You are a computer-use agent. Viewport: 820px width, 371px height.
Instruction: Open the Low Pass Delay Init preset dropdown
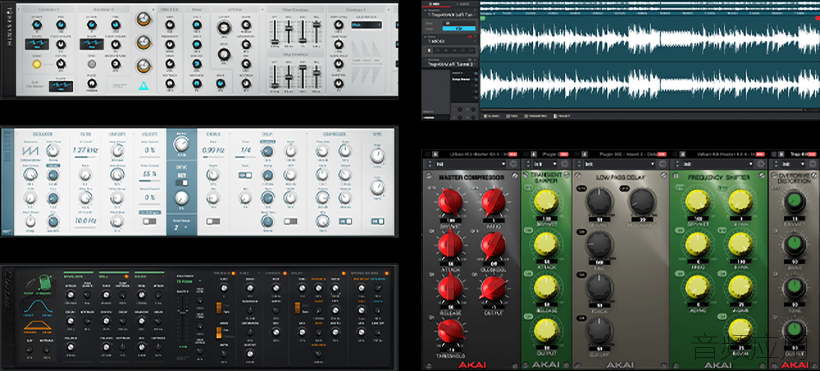click(x=618, y=164)
